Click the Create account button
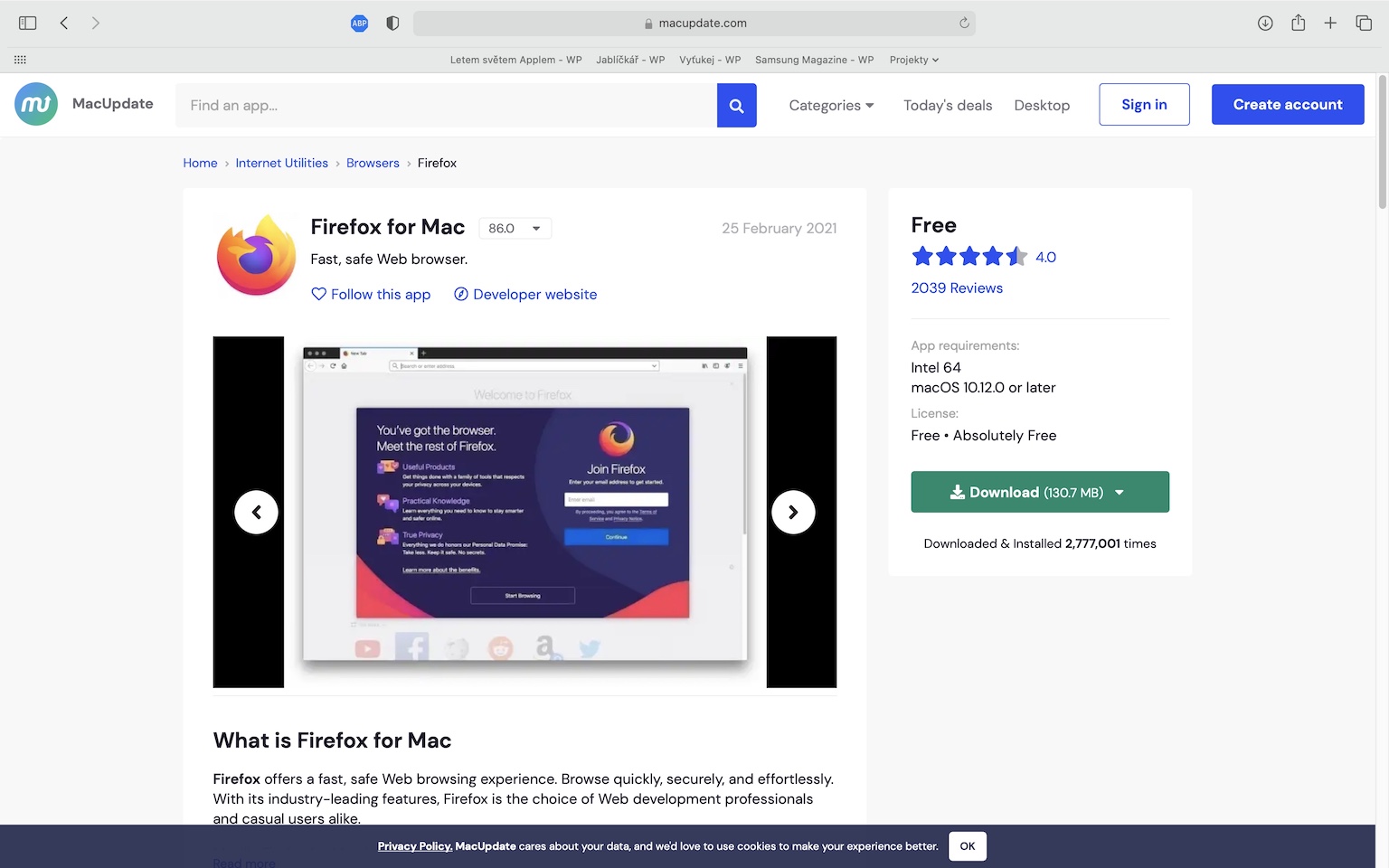This screenshot has height=868, width=1389. click(1288, 104)
